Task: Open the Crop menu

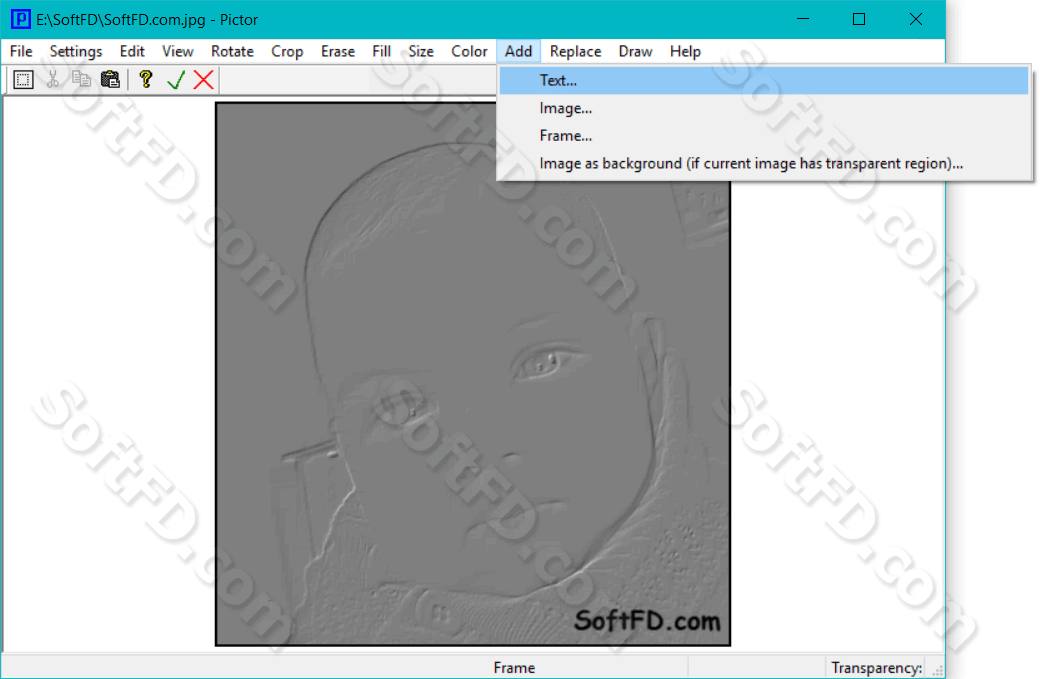Action: 287,51
